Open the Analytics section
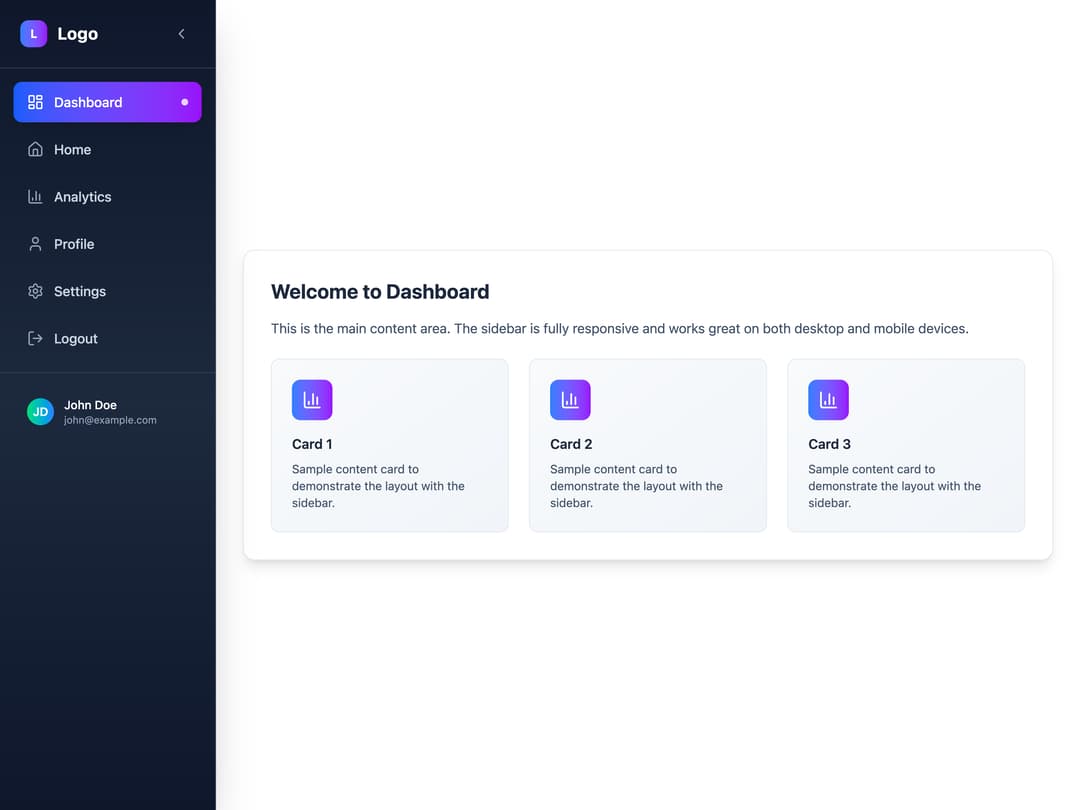1080x810 pixels. [x=107, y=197]
